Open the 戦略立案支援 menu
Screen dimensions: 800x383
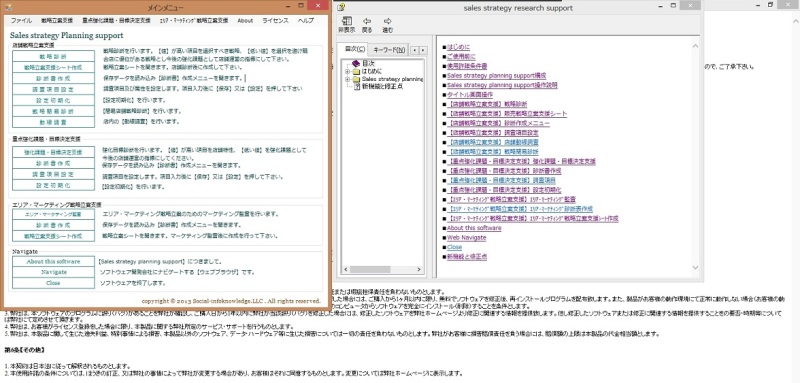[x=57, y=21]
